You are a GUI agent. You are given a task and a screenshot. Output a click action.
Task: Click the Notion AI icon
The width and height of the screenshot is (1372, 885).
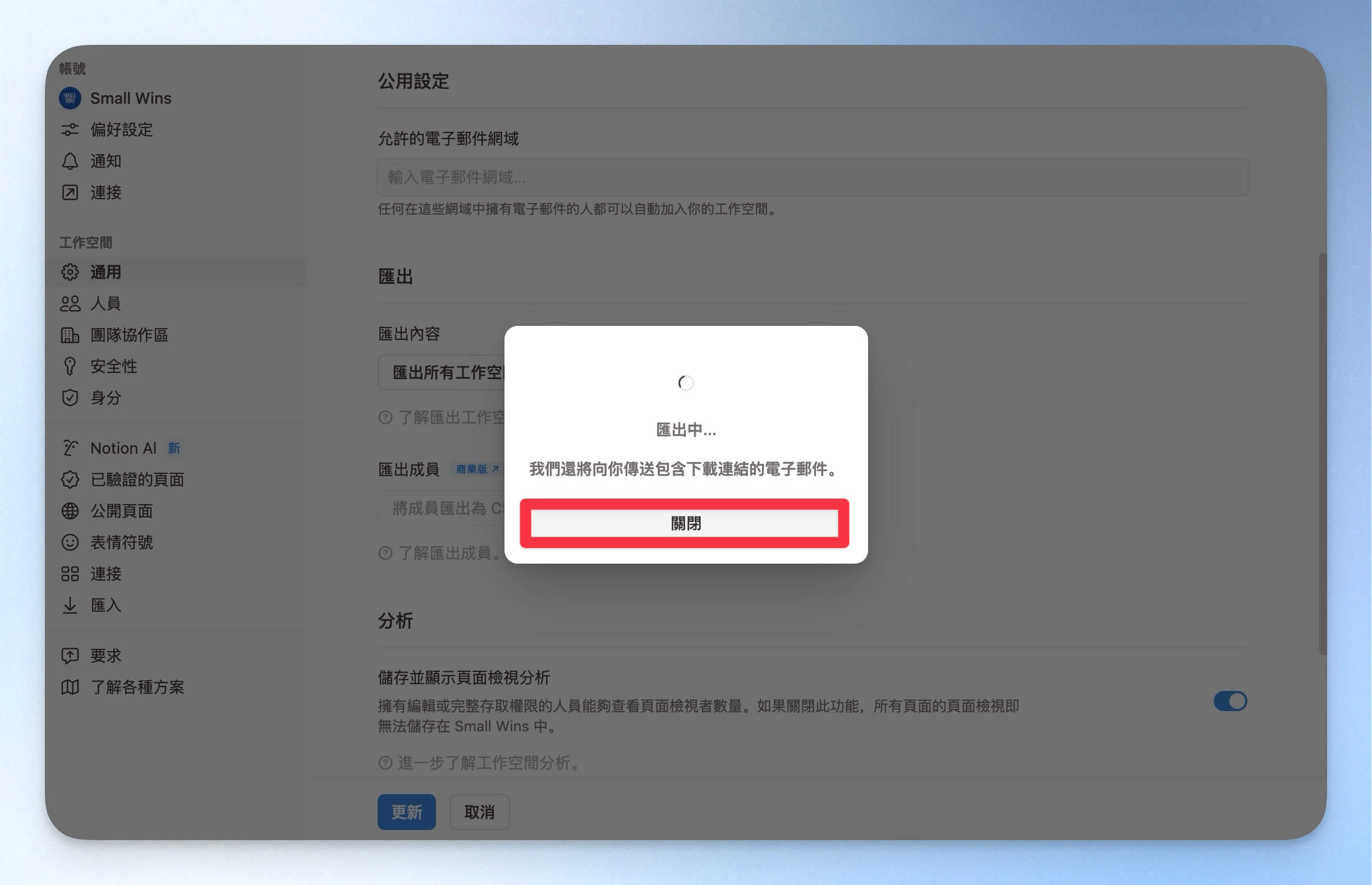pos(70,448)
